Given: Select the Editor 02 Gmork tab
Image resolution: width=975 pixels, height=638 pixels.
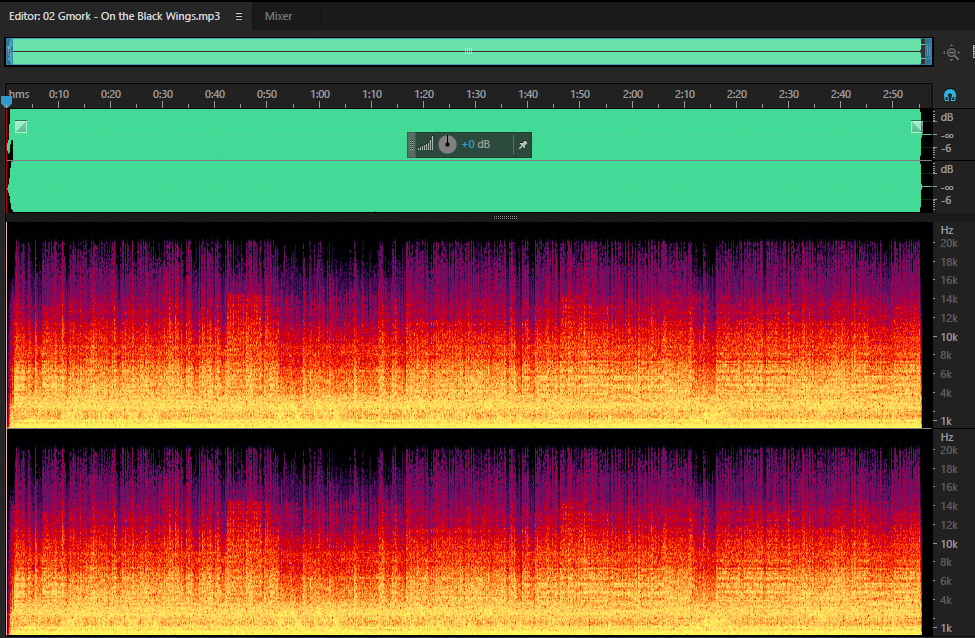Looking at the screenshot, I should coord(114,16).
